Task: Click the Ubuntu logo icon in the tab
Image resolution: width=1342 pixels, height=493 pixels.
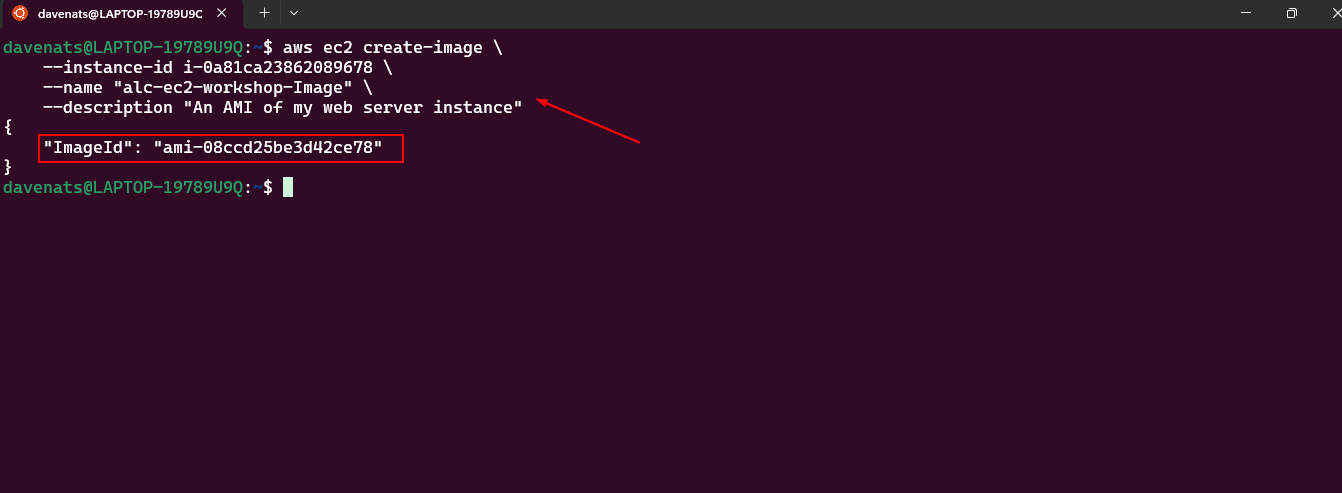Action: pos(19,14)
